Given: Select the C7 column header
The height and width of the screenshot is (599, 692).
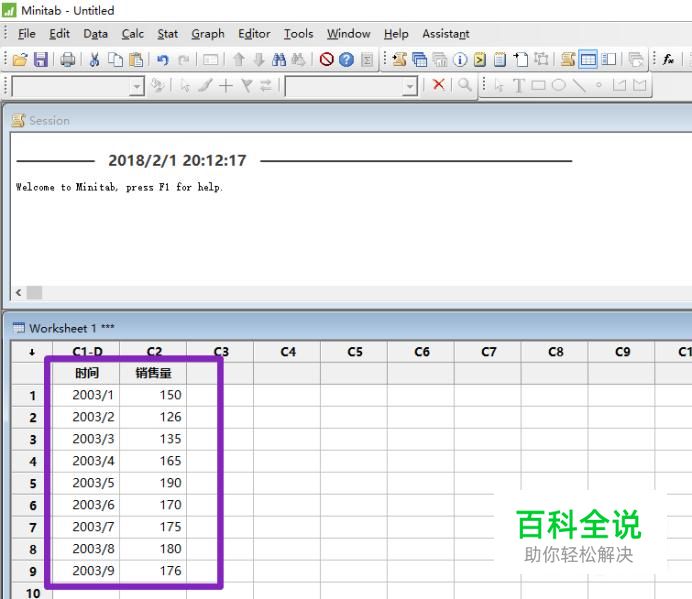Looking at the screenshot, I should (489, 352).
